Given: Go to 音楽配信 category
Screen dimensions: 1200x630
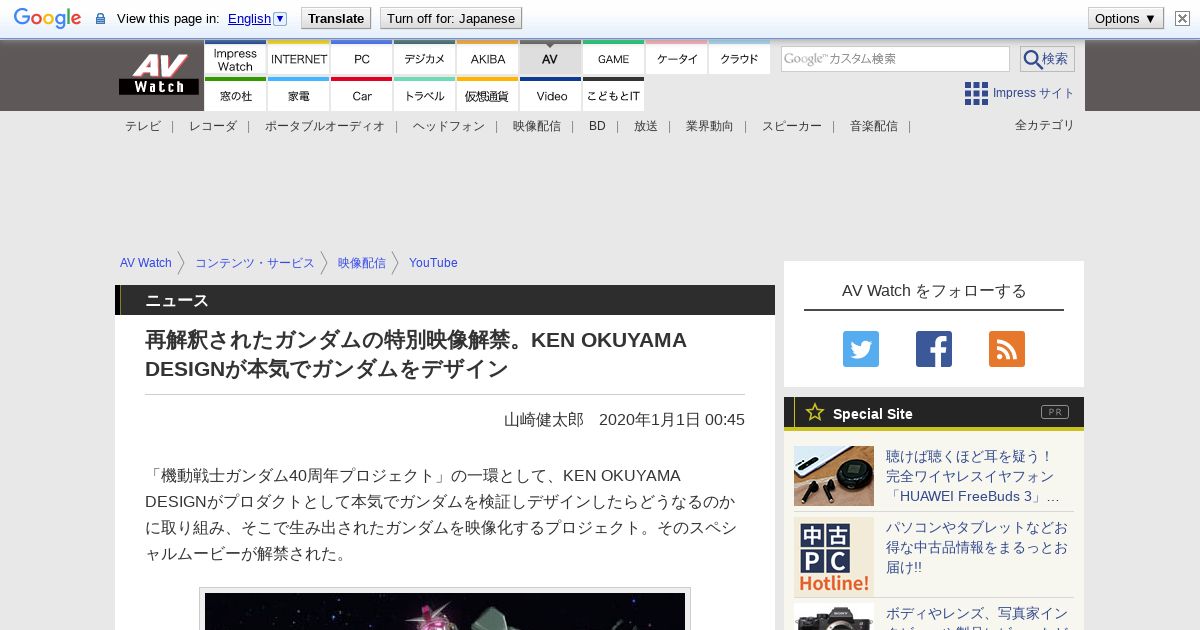Looking at the screenshot, I should coord(873,126).
